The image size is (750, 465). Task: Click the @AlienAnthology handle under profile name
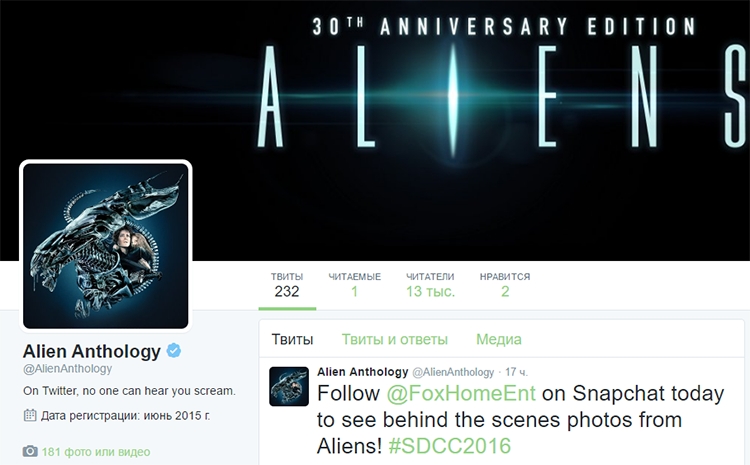click(67, 368)
